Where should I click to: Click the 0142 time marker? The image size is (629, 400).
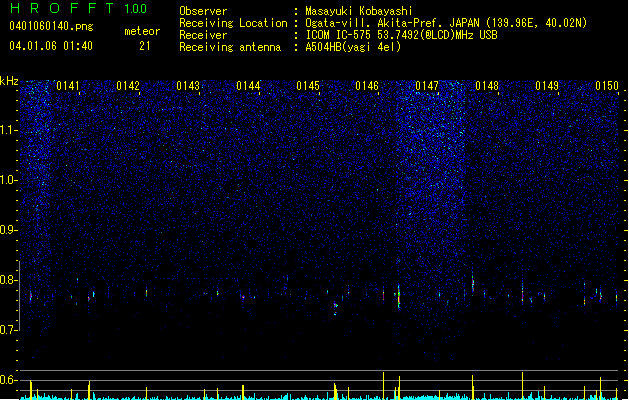pyautogui.click(x=128, y=86)
